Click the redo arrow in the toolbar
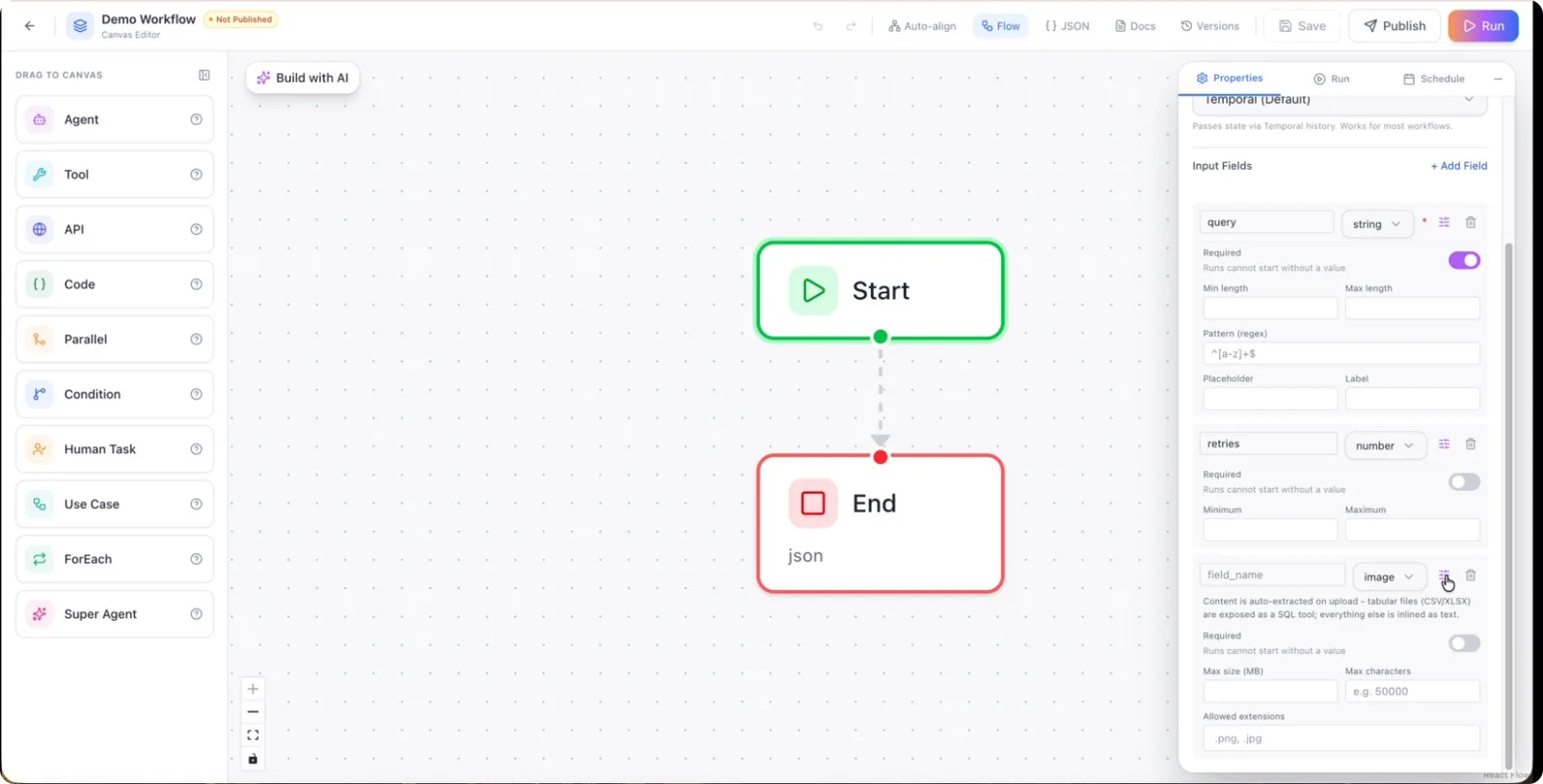 tap(851, 26)
